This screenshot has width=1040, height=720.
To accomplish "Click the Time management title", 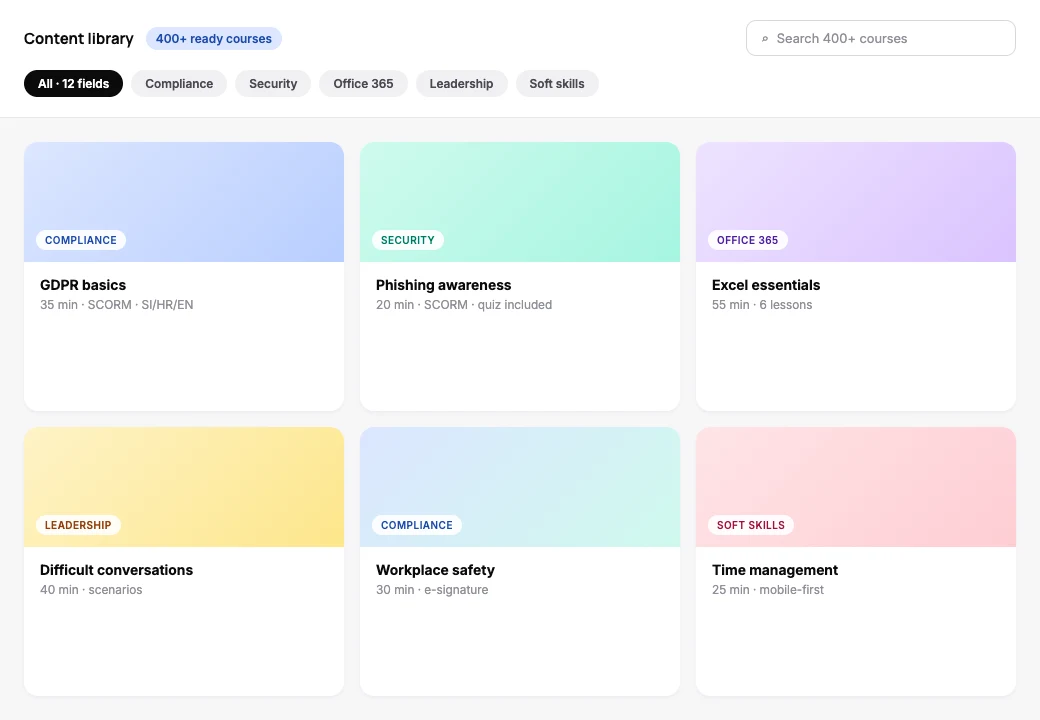I will 775,570.
